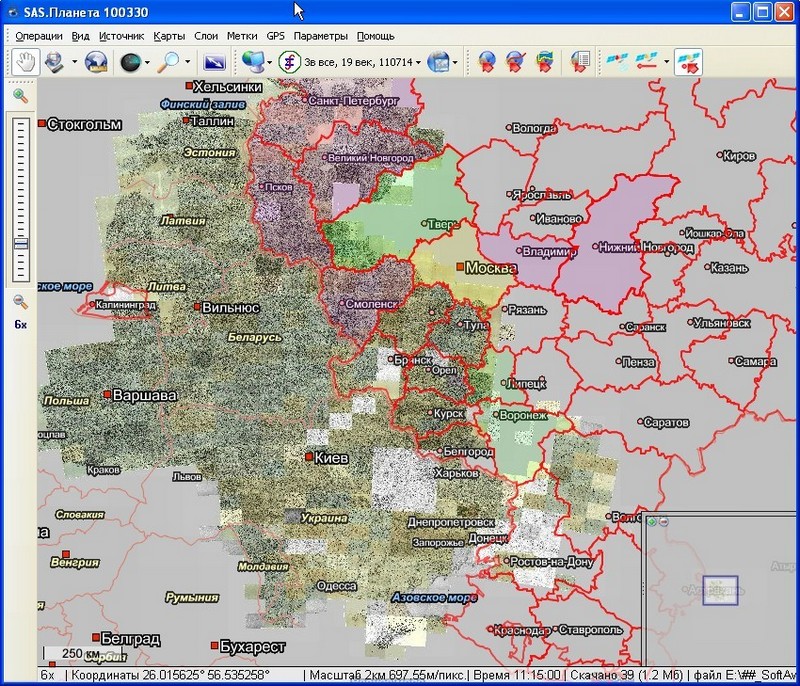Toggle the GPS track line display button
Screen dimensions: 800x686
click(x=648, y=62)
